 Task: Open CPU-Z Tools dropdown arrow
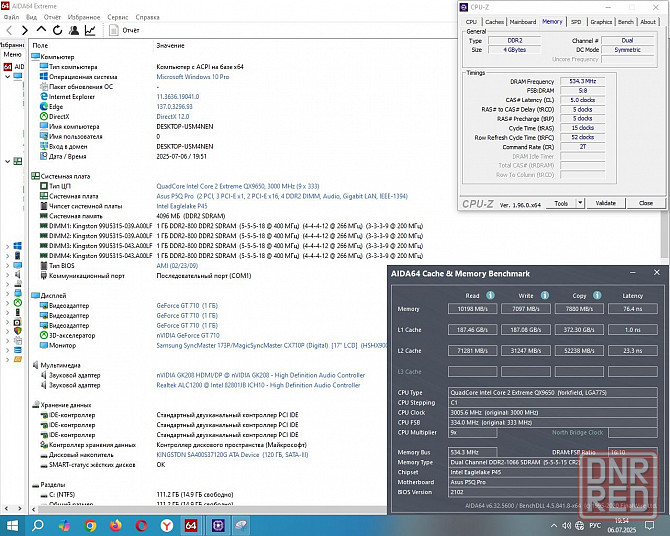580,203
